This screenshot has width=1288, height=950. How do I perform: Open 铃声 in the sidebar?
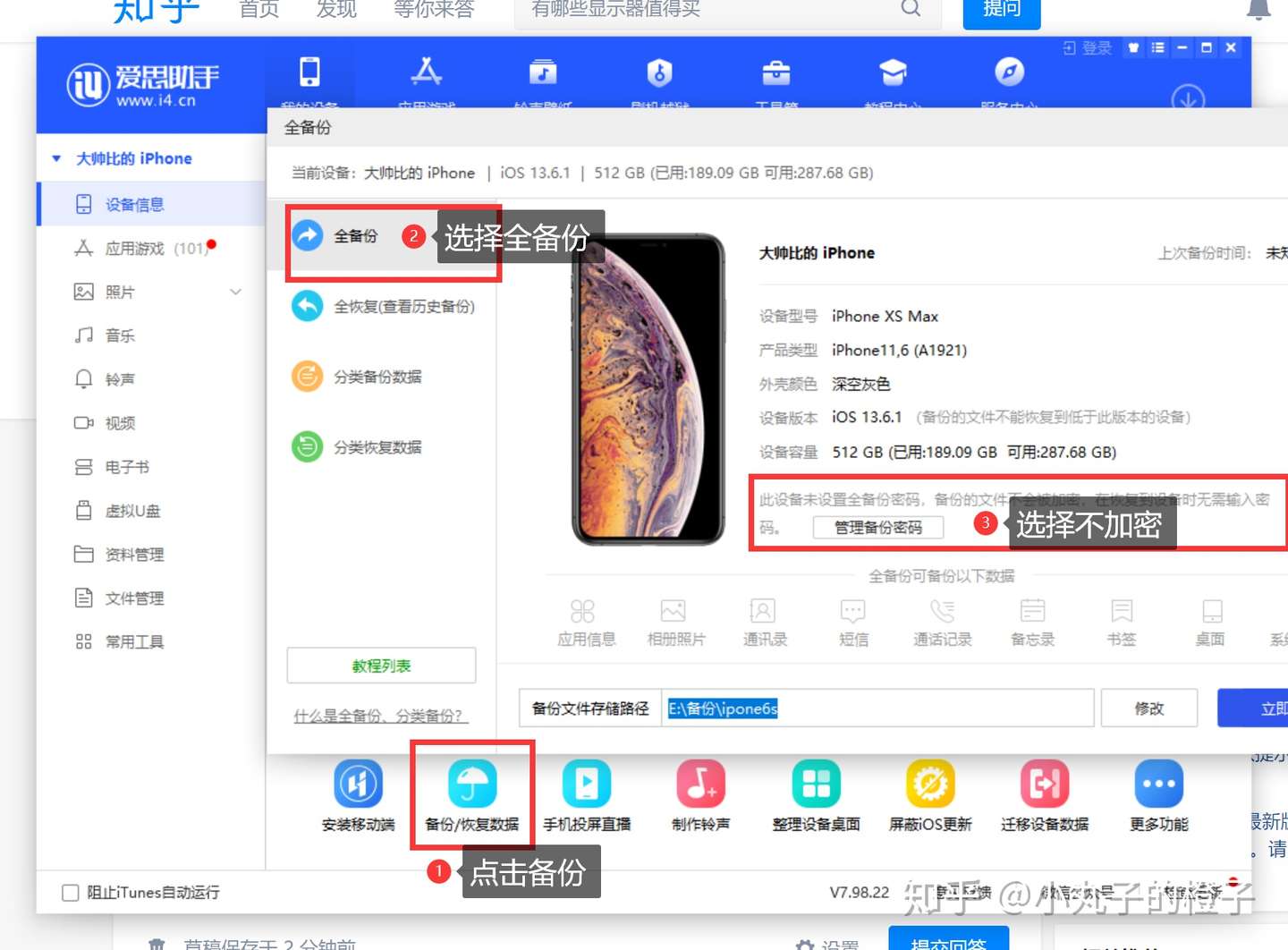tap(152, 379)
